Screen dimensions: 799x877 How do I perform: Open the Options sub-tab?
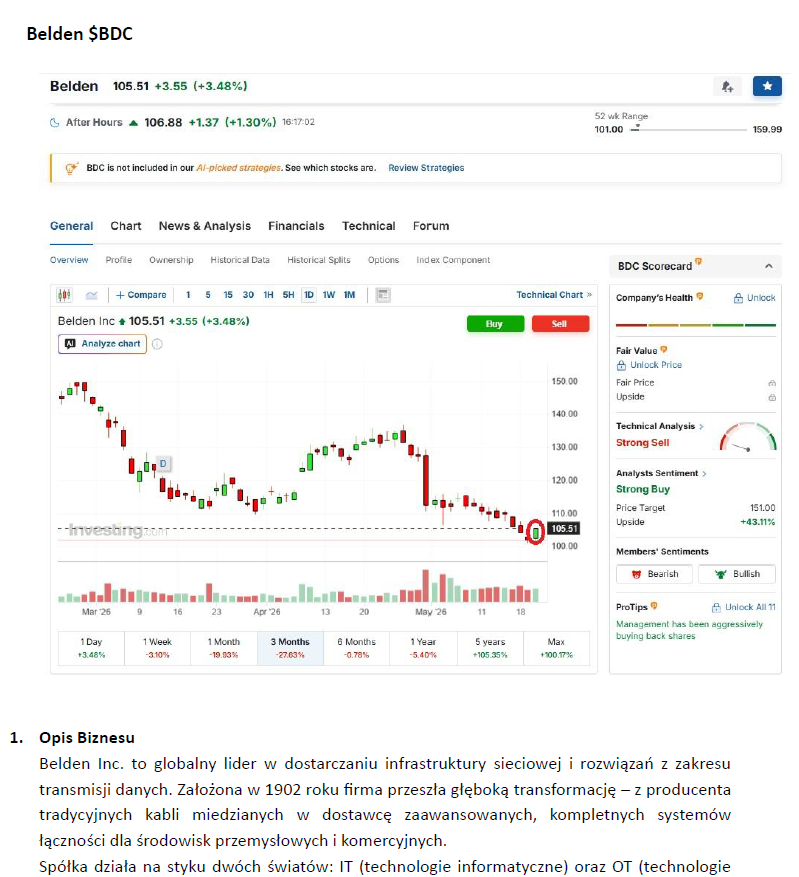384,260
